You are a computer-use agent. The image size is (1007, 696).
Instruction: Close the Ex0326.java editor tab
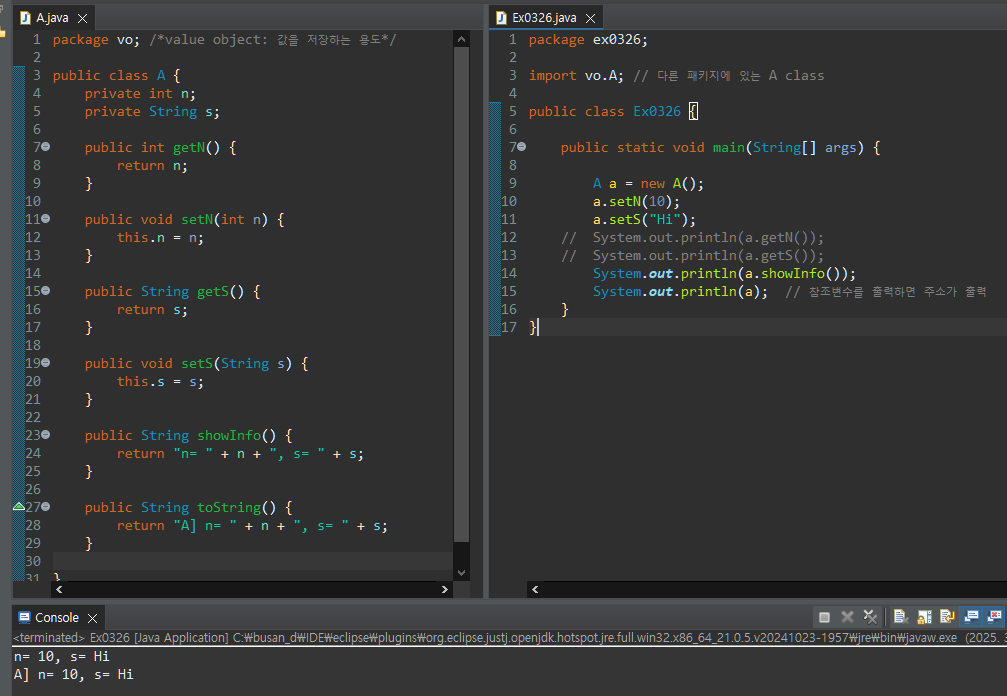tap(590, 19)
